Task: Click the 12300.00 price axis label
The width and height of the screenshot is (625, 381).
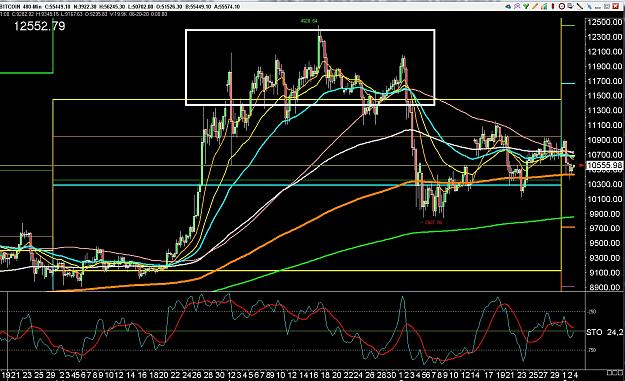Action: coord(605,37)
